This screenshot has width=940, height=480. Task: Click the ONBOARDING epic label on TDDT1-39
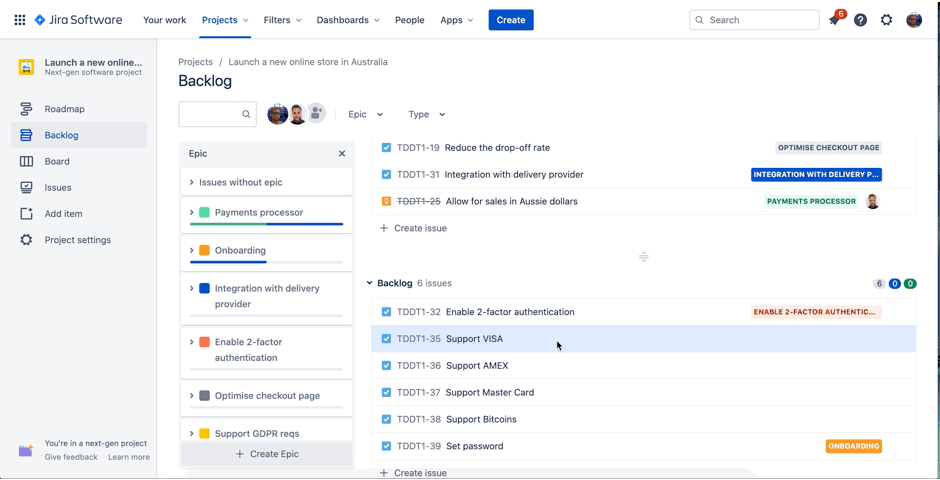854,446
